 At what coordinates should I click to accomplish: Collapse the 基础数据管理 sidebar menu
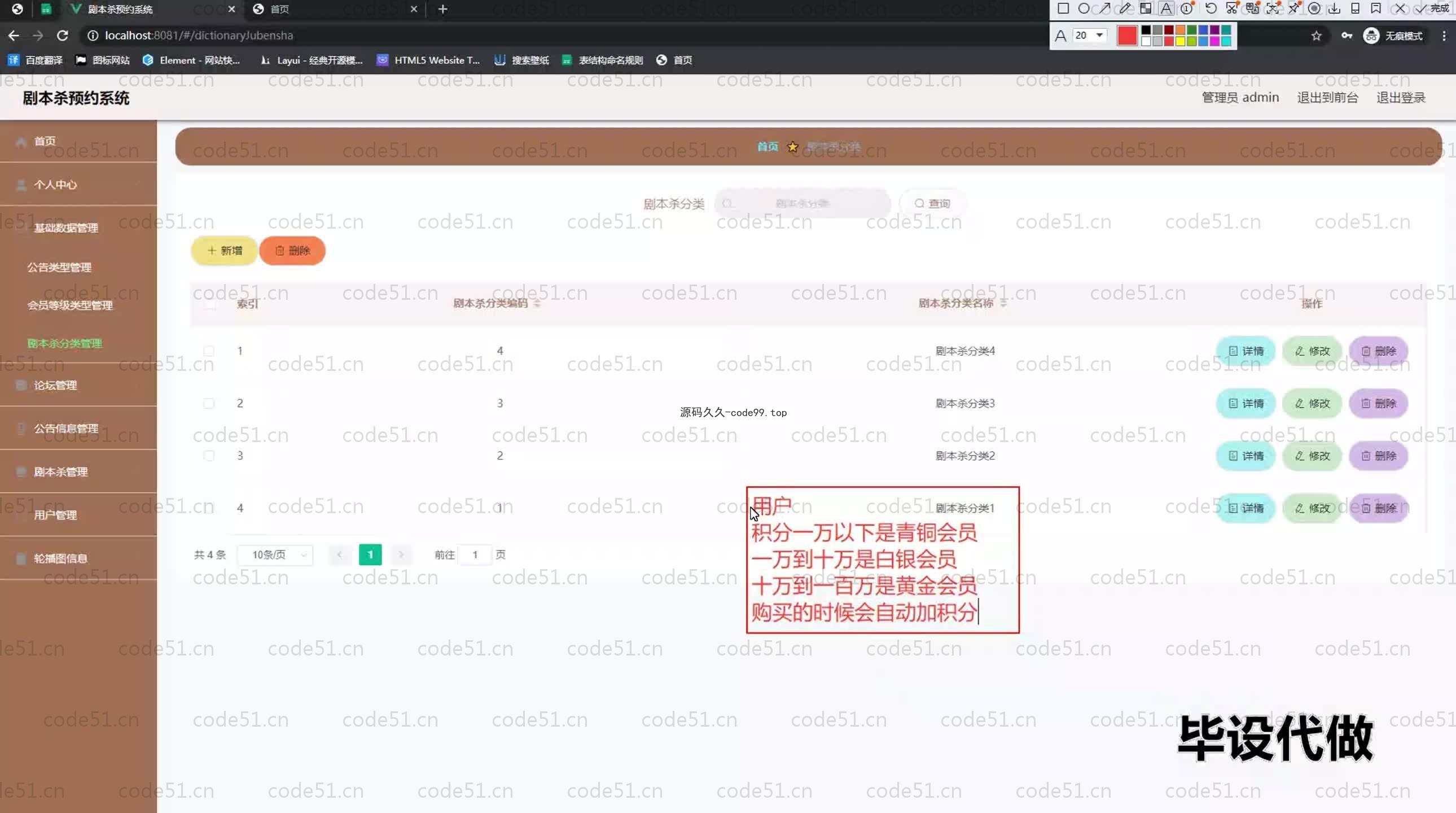click(x=78, y=228)
